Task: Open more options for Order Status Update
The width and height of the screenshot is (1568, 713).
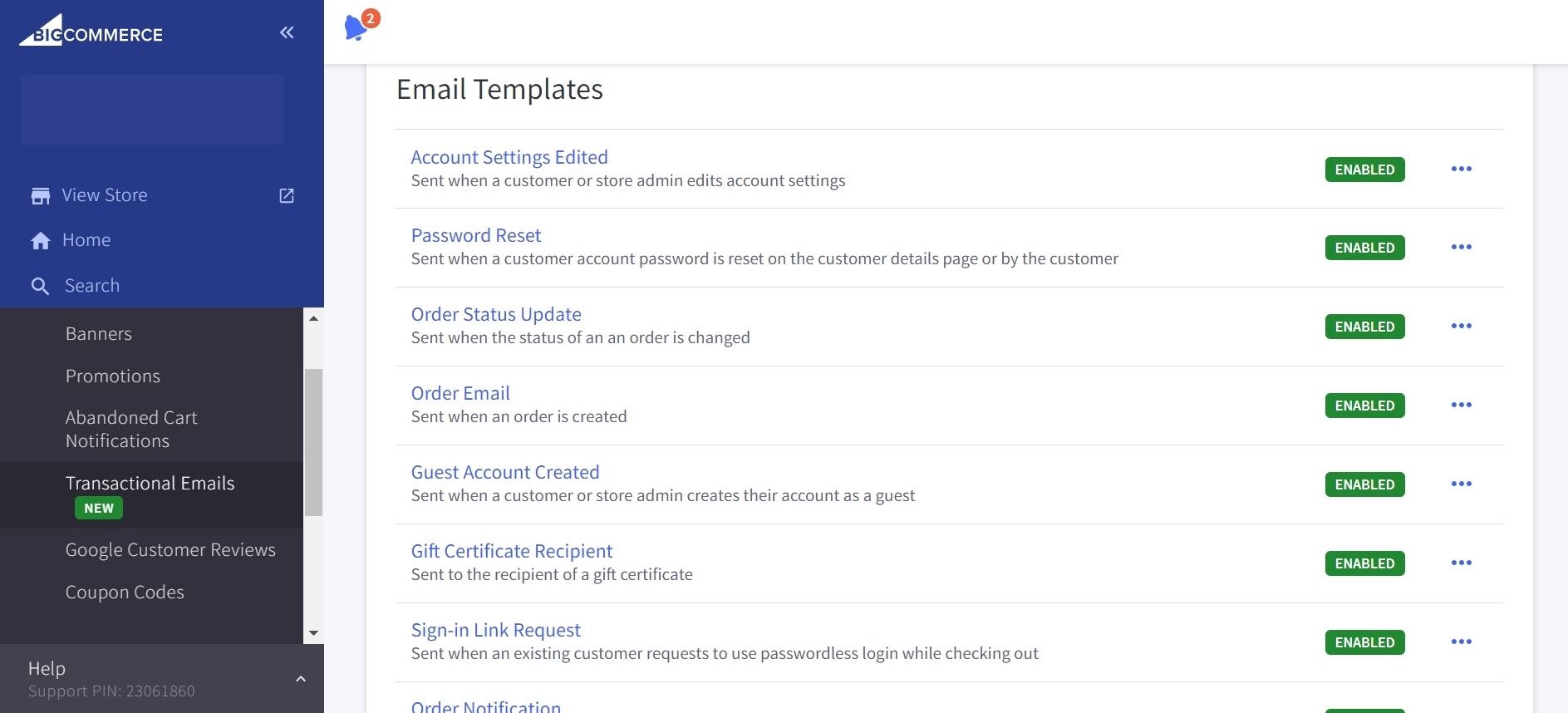Action: click(1461, 326)
